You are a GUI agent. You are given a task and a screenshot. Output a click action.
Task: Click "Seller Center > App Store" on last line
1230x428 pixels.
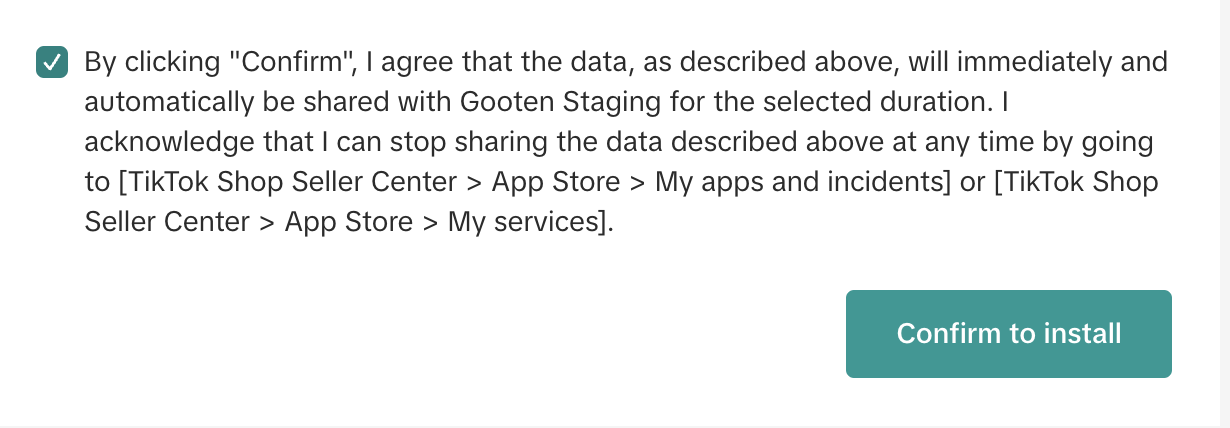pyautogui.click(x=248, y=223)
